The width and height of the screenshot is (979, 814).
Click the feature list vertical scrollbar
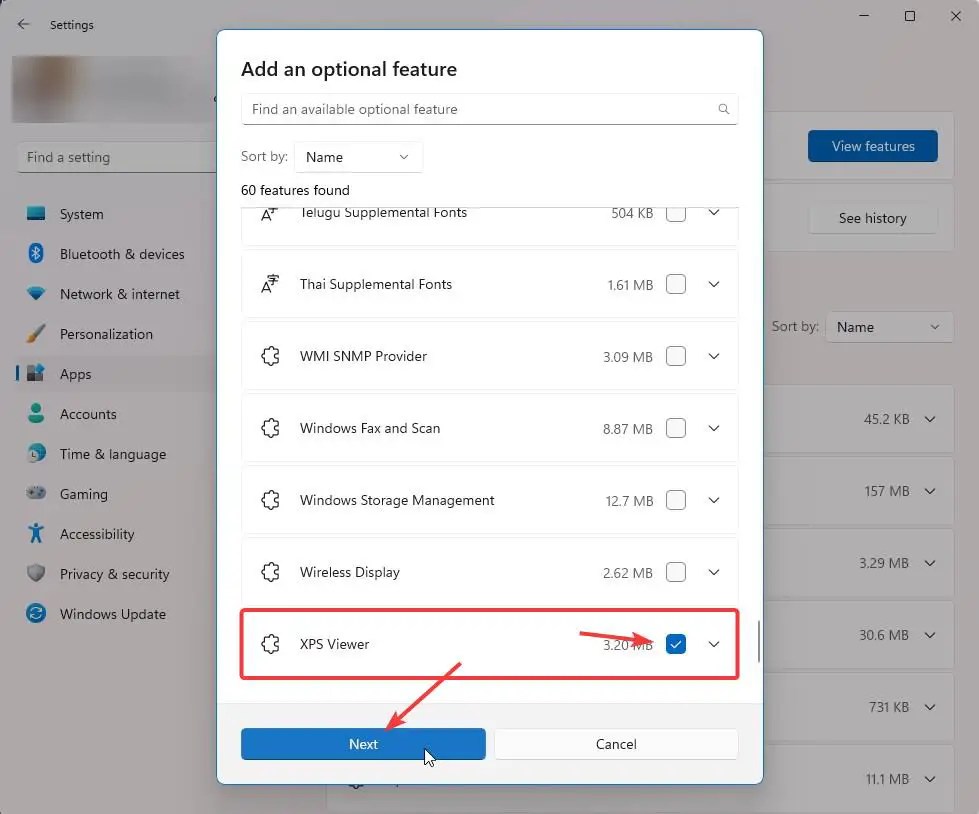[758, 641]
